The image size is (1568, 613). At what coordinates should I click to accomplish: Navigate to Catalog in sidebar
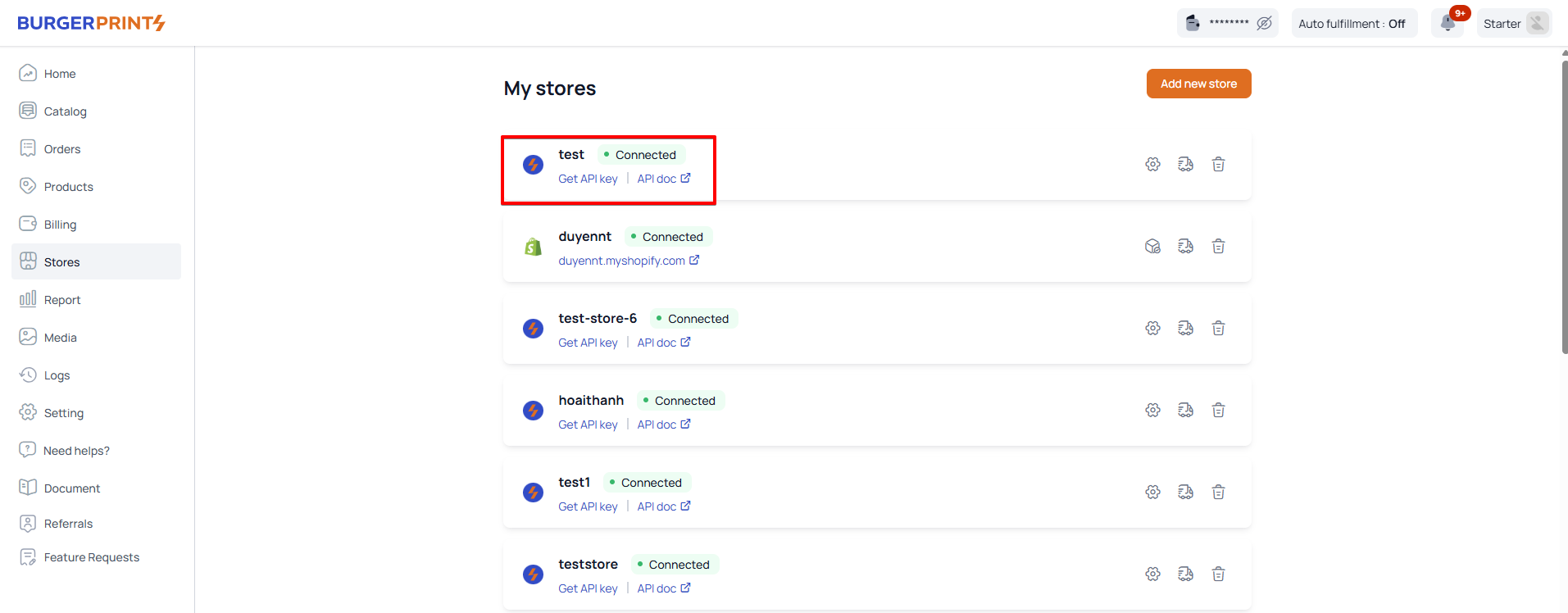coord(65,111)
